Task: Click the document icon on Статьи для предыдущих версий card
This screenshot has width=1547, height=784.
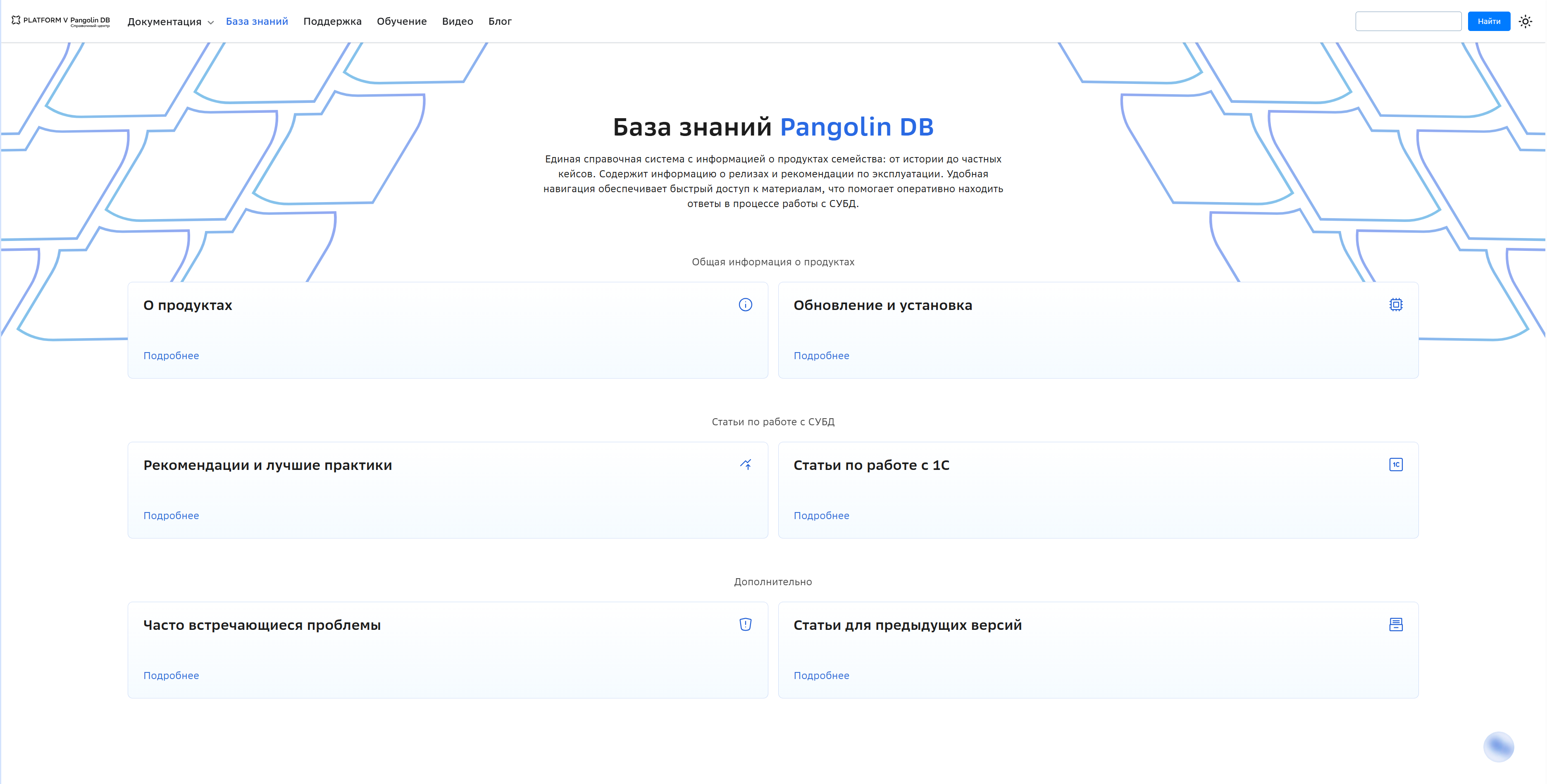Action: (1396, 624)
